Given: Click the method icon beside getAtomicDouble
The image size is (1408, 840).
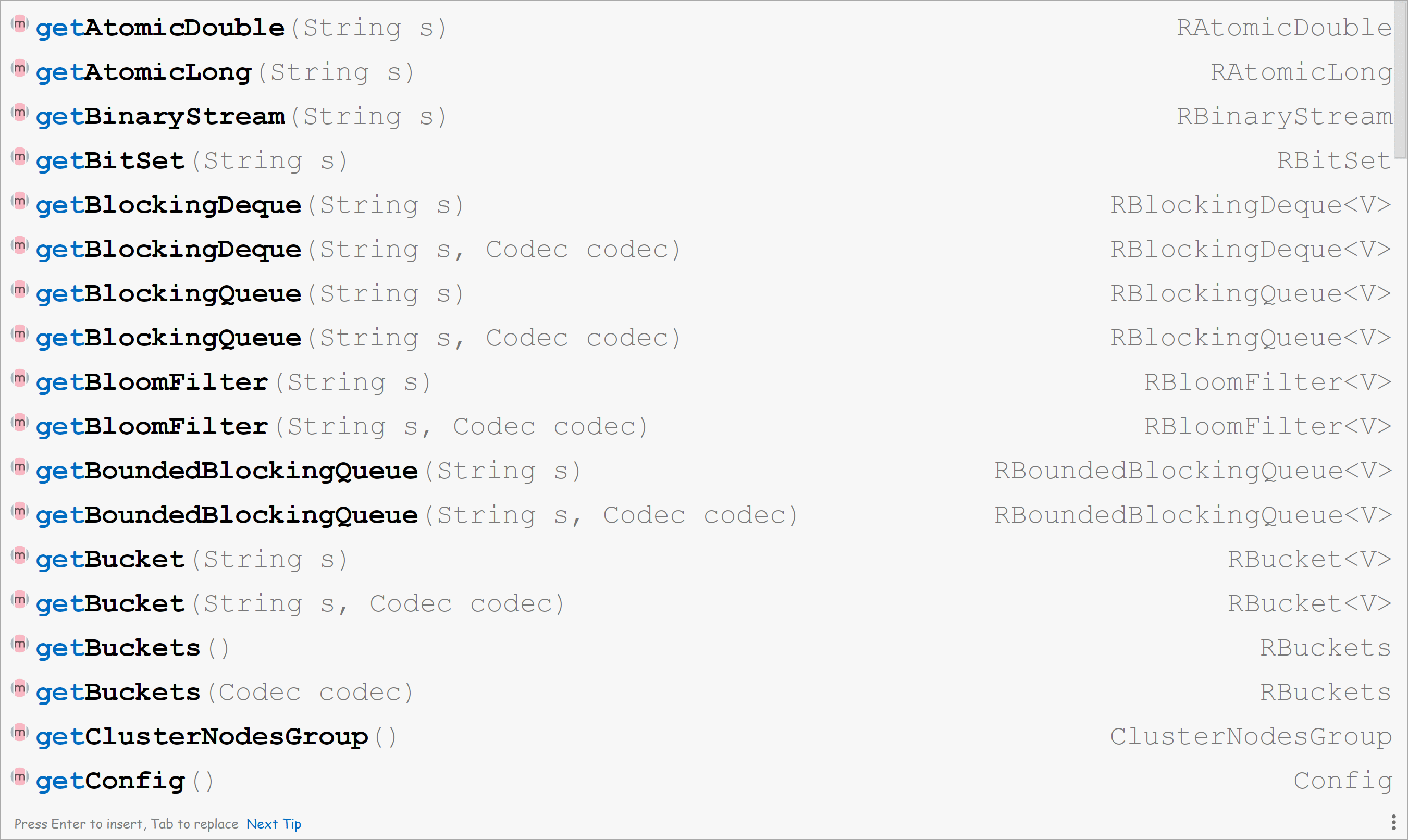Looking at the screenshot, I should (20, 24).
